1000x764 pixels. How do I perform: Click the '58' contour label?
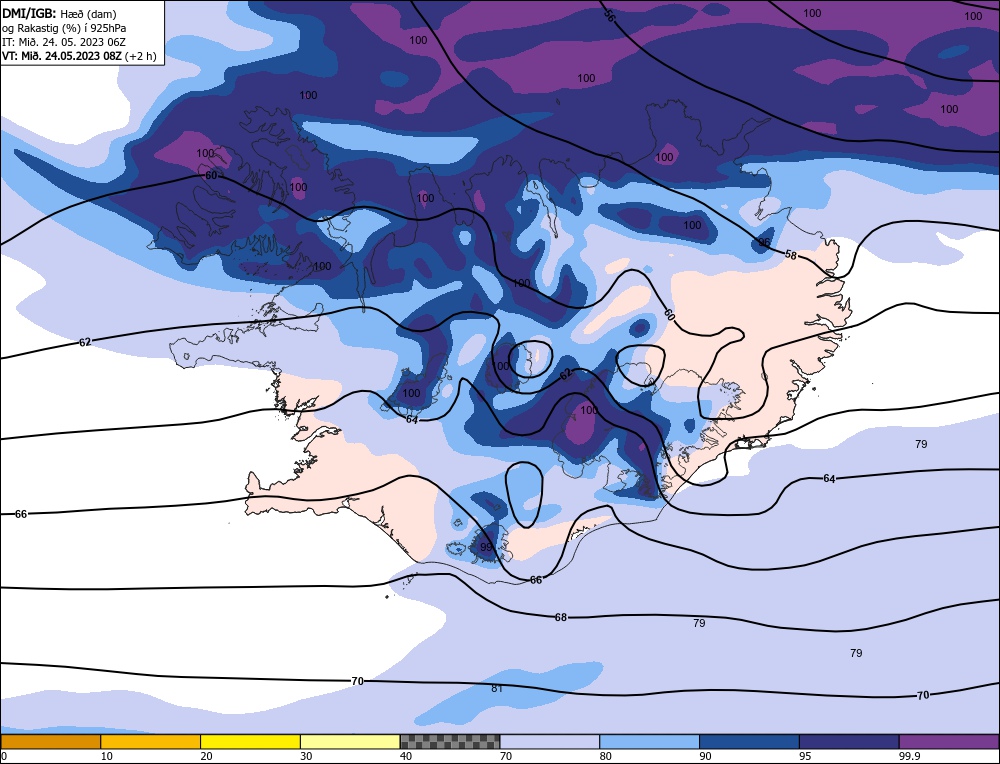click(x=791, y=255)
